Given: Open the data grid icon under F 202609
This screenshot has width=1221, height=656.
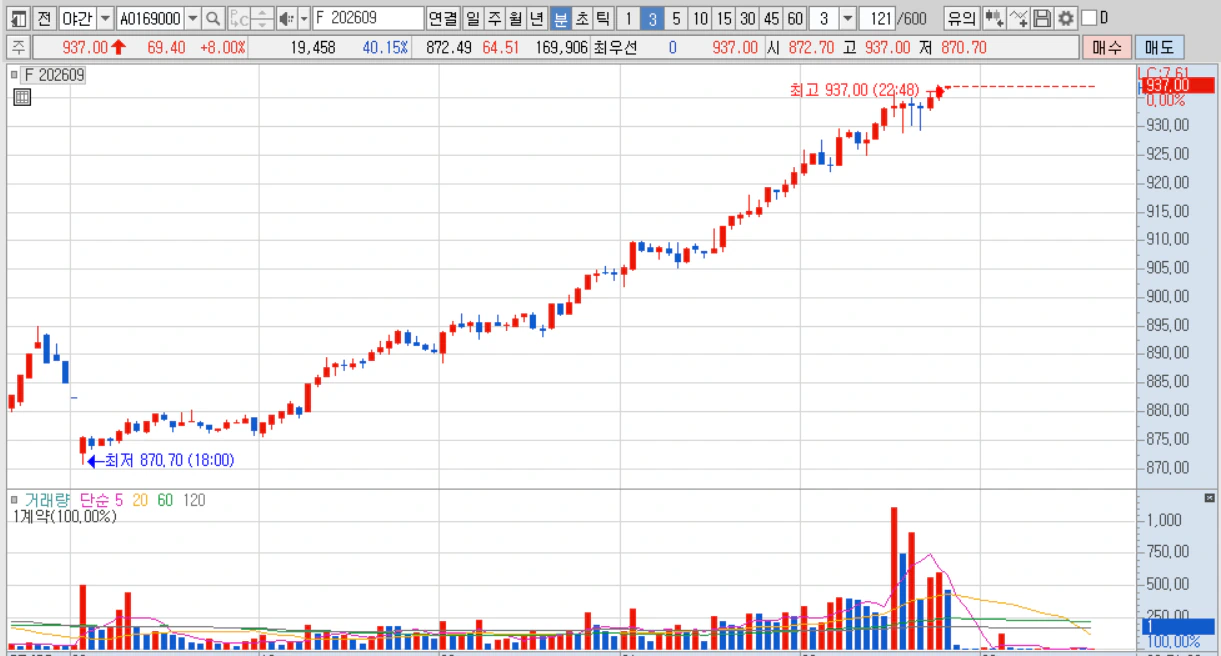Looking at the screenshot, I should pos(22,97).
